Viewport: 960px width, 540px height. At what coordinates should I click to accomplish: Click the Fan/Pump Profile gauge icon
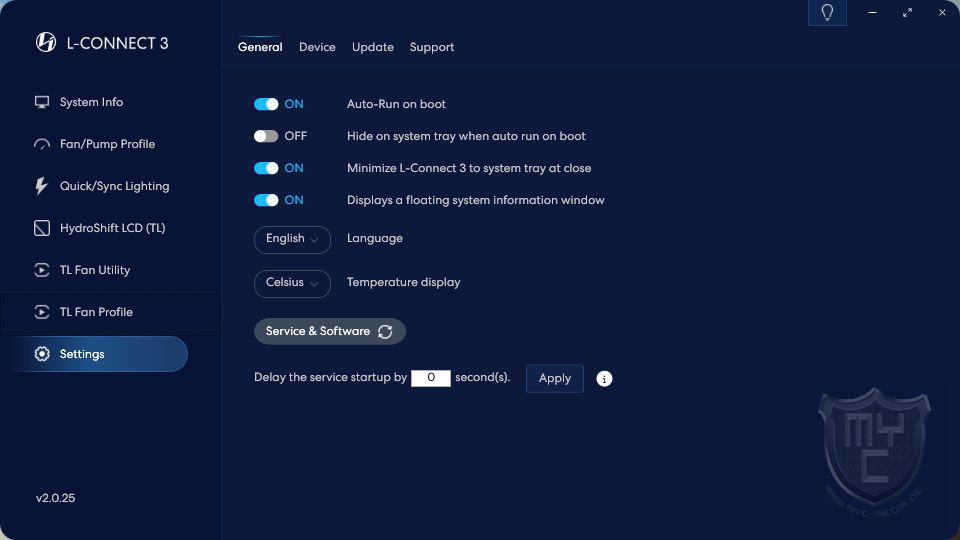42,144
